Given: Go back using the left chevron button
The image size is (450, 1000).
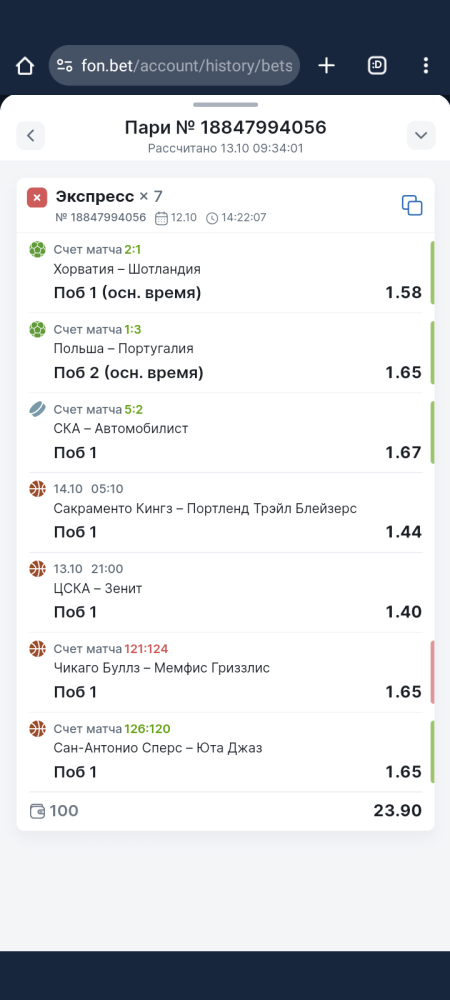Looking at the screenshot, I should click(x=31, y=135).
